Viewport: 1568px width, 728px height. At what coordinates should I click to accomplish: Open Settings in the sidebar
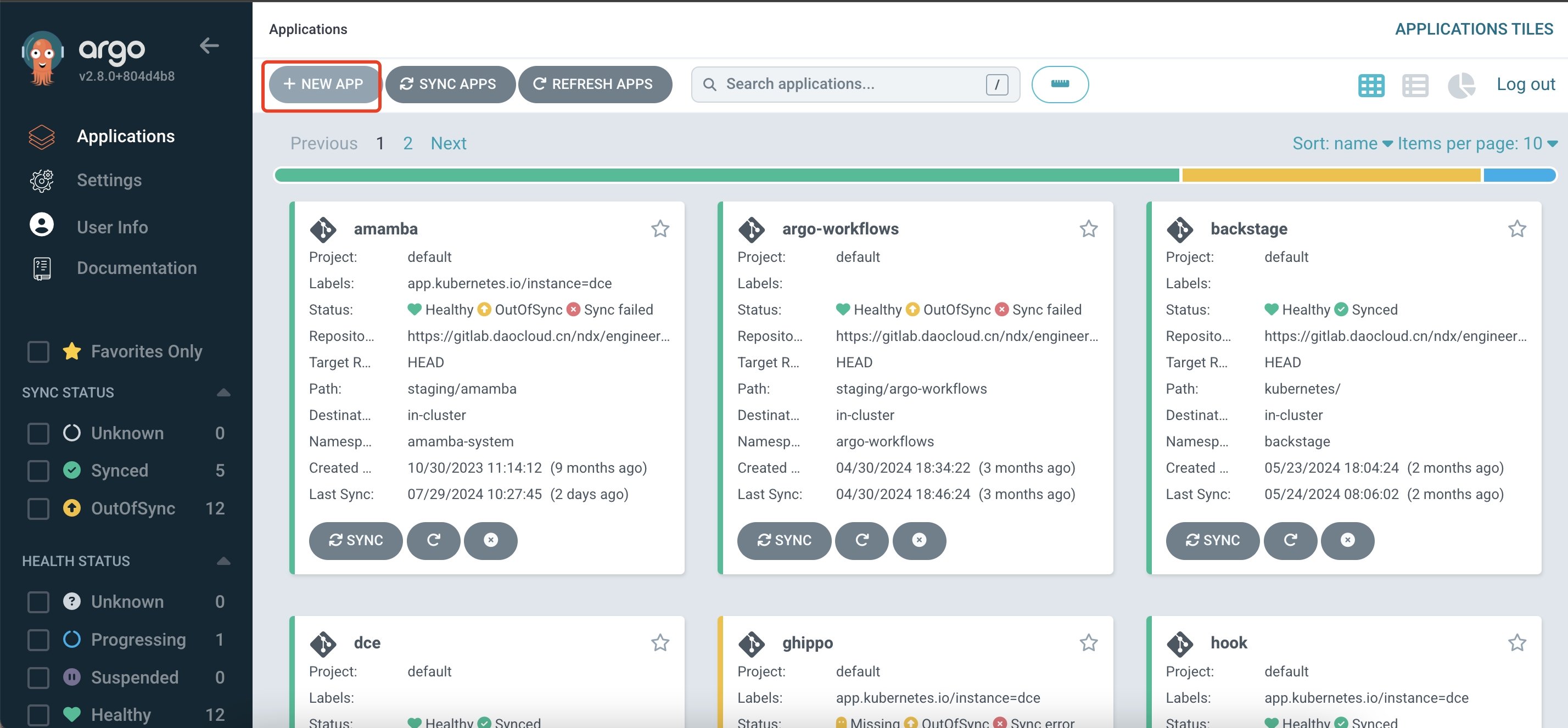(x=109, y=180)
